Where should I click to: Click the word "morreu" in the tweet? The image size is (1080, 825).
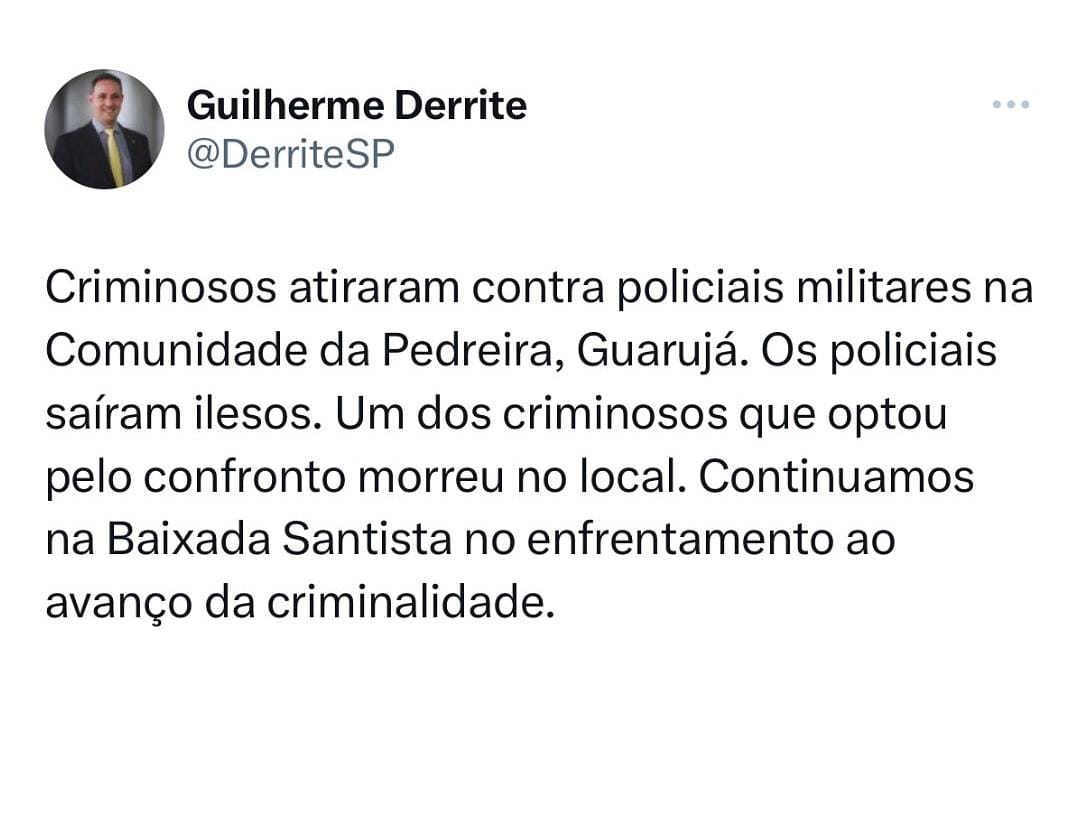click(x=430, y=478)
